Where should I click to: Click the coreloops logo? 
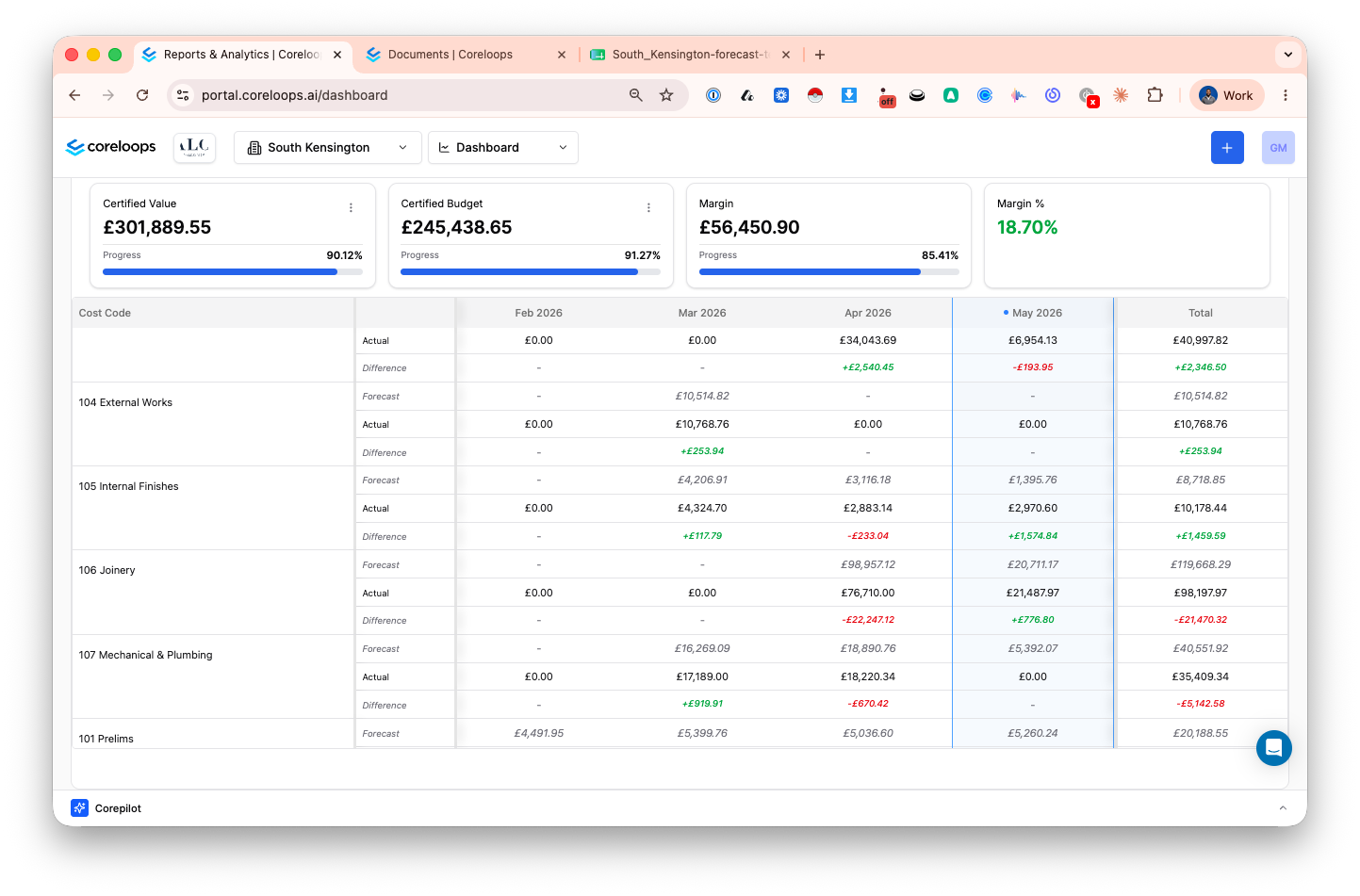110,147
